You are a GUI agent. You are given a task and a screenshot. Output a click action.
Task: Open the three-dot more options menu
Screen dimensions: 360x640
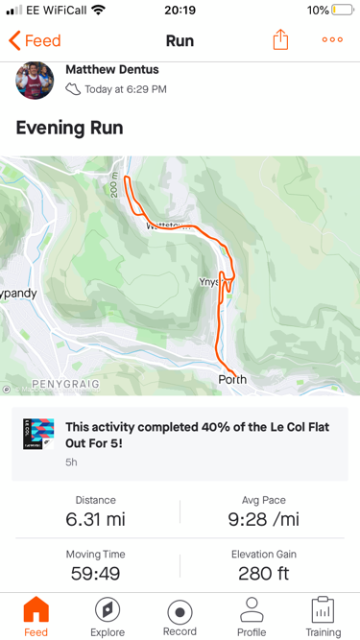click(332, 40)
